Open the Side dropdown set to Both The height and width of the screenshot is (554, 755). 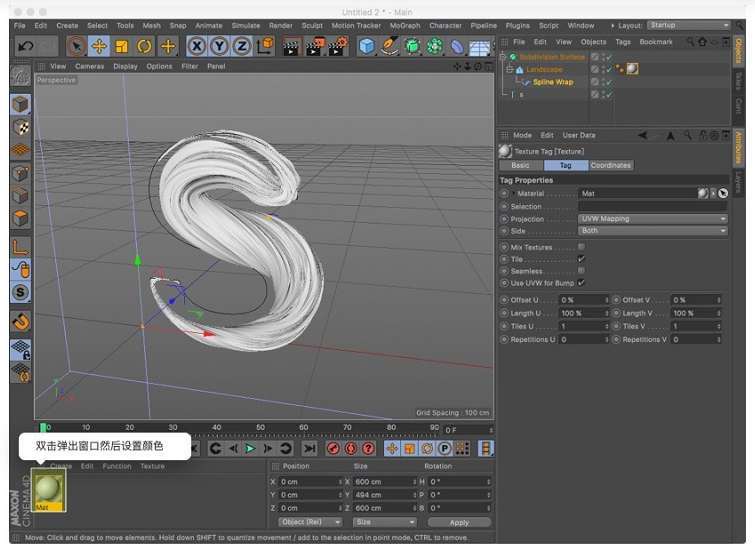point(652,231)
